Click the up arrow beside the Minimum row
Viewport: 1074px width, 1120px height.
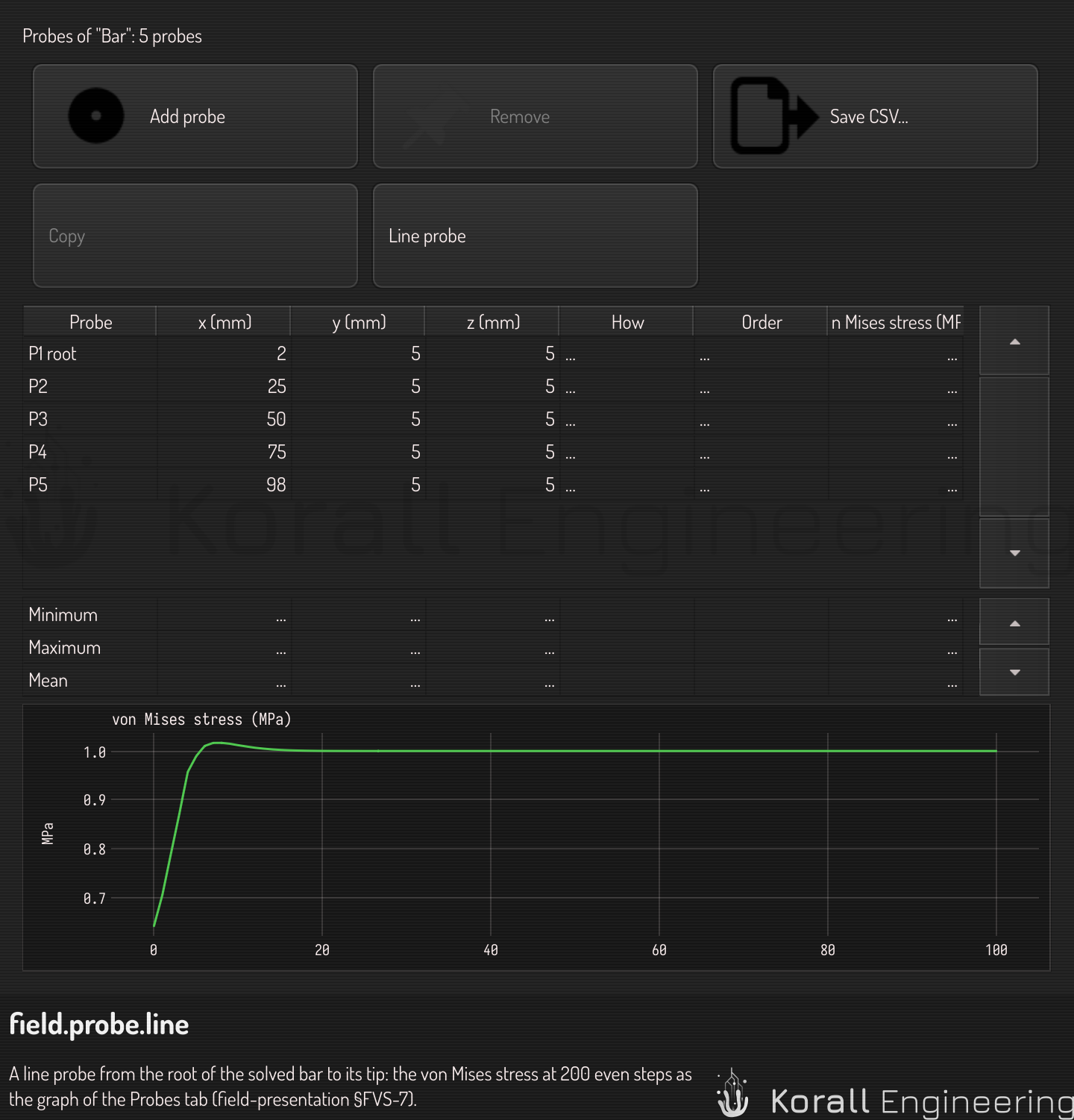(1014, 623)
